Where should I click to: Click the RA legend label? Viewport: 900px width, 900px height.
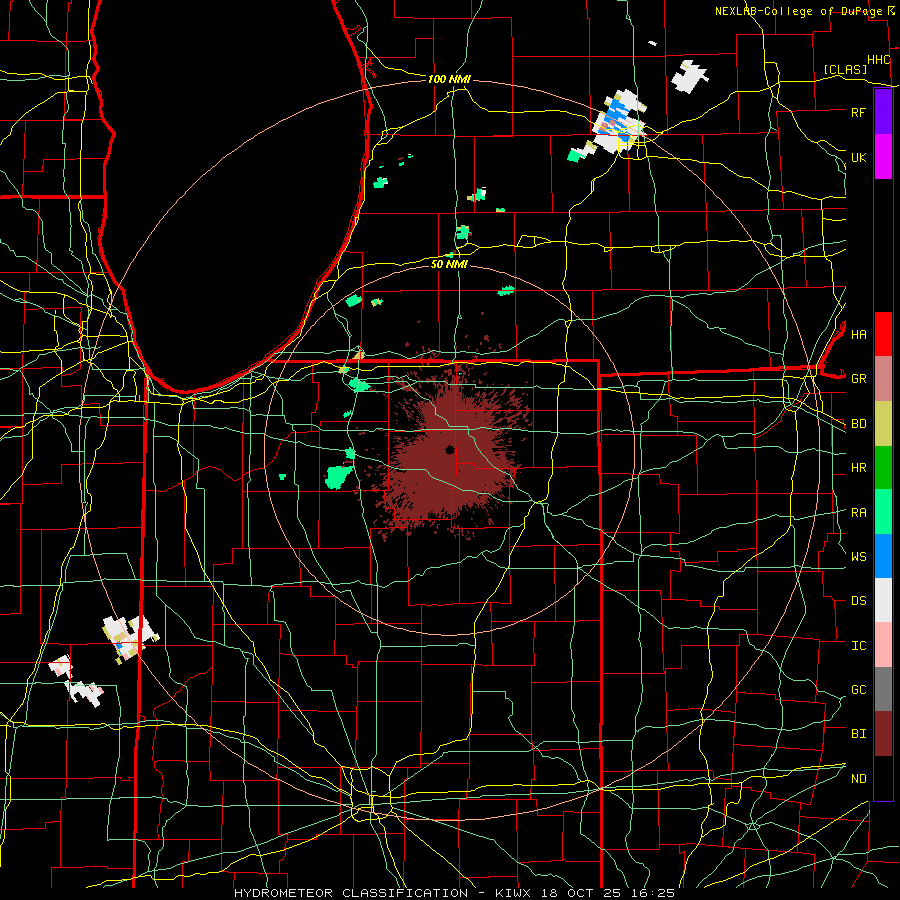tap(859, 513)
